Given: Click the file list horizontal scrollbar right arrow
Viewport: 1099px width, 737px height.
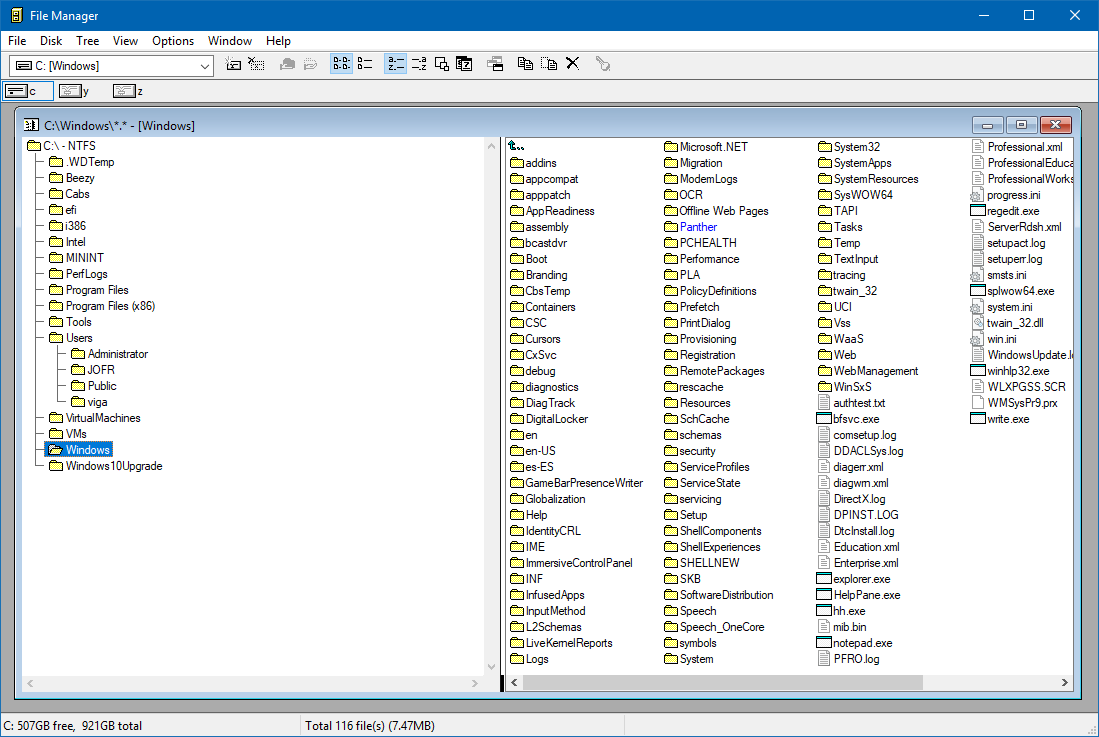Looking at the screenshot, I should click(x=1065, y=682).
